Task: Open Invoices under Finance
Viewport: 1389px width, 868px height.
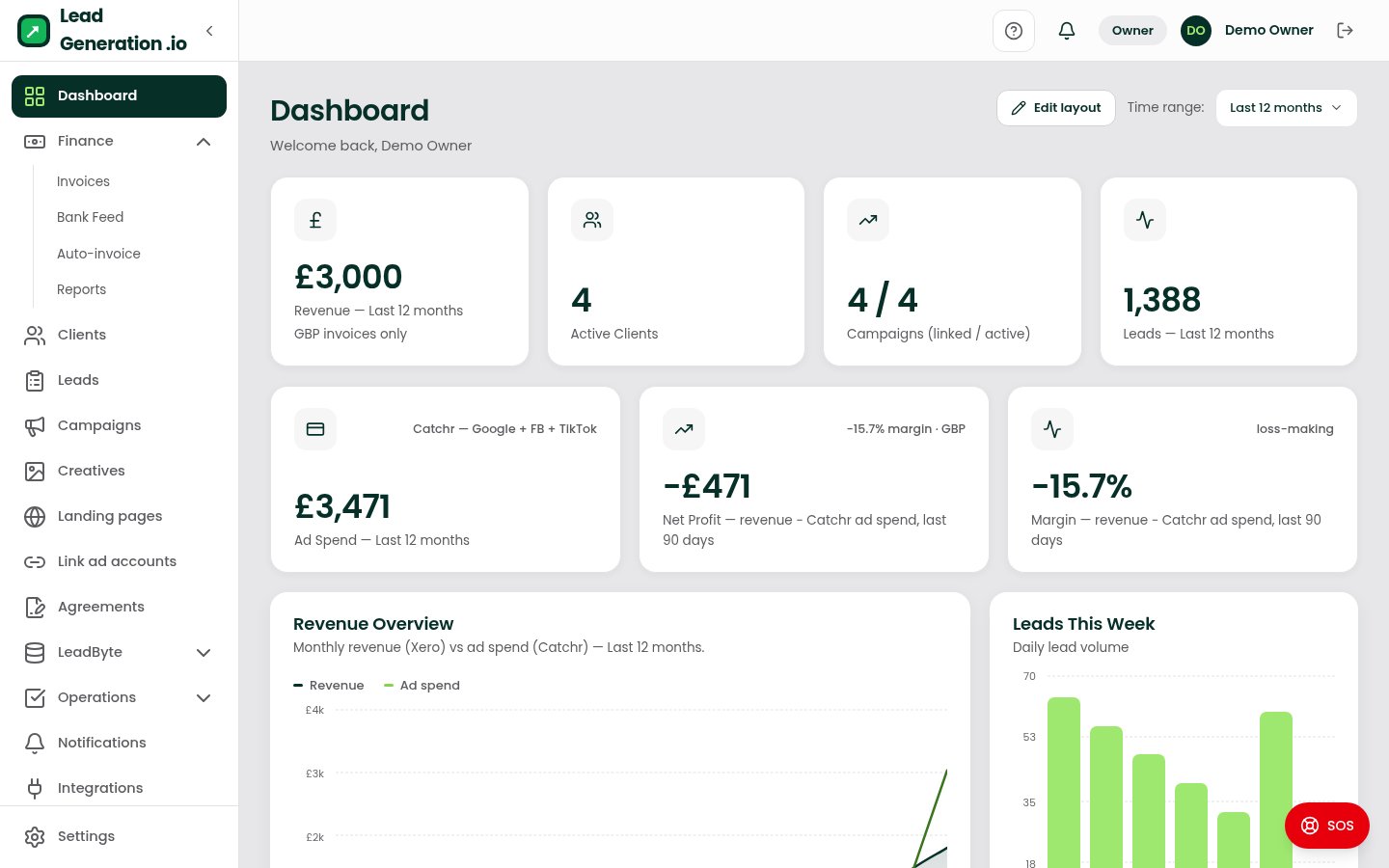Action: tap(83, 181)
